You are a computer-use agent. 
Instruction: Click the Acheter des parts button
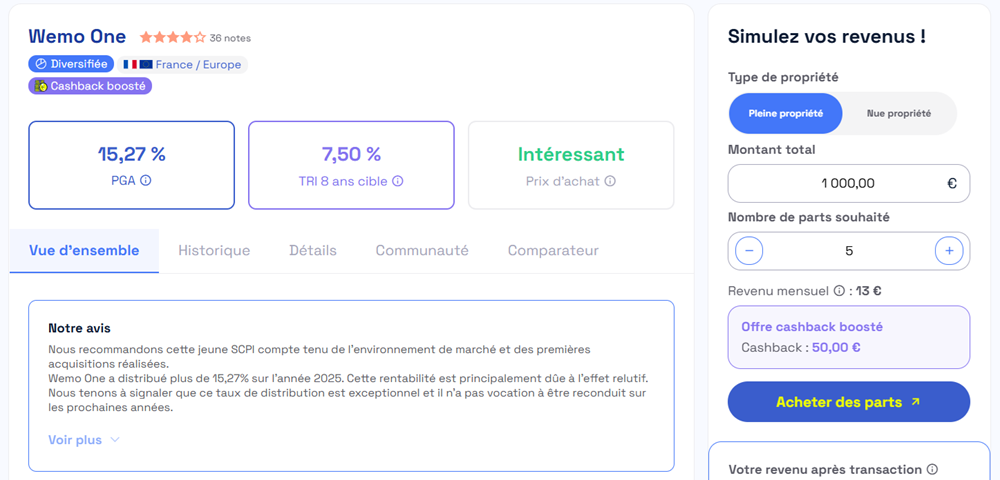click(849, 402)
